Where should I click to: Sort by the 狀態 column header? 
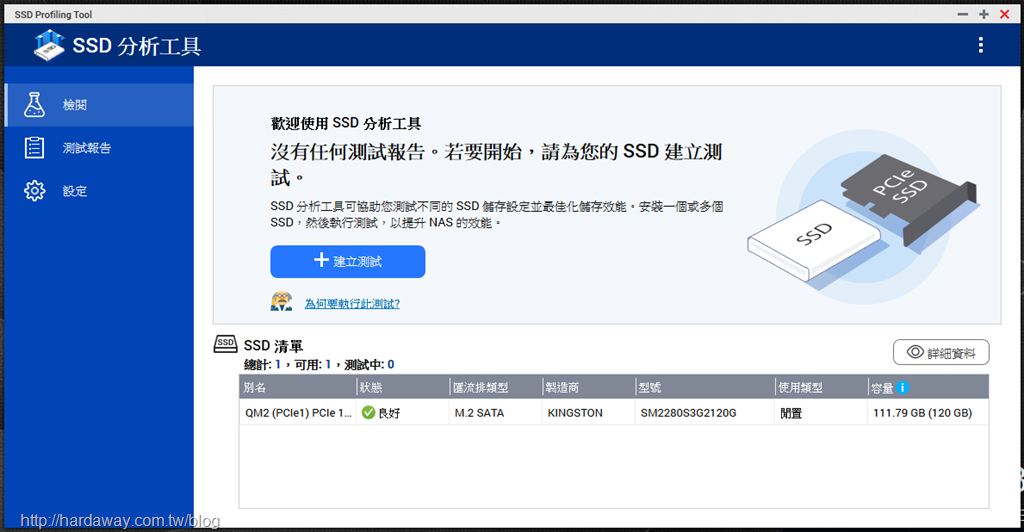[403, 387]
